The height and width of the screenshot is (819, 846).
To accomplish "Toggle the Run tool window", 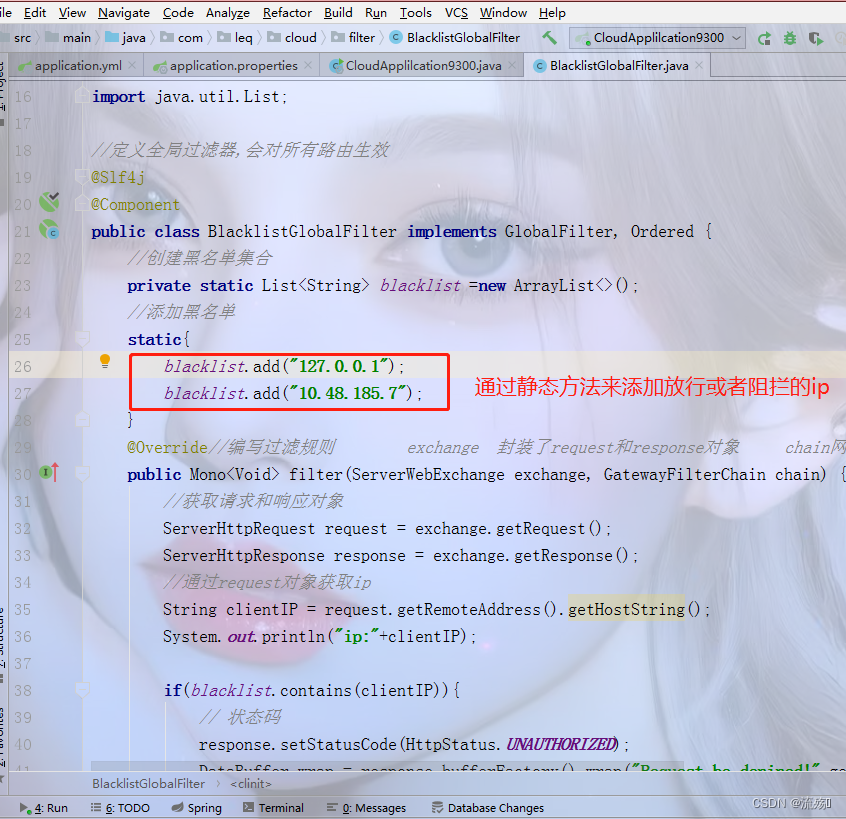I will [x=43, y=807].
